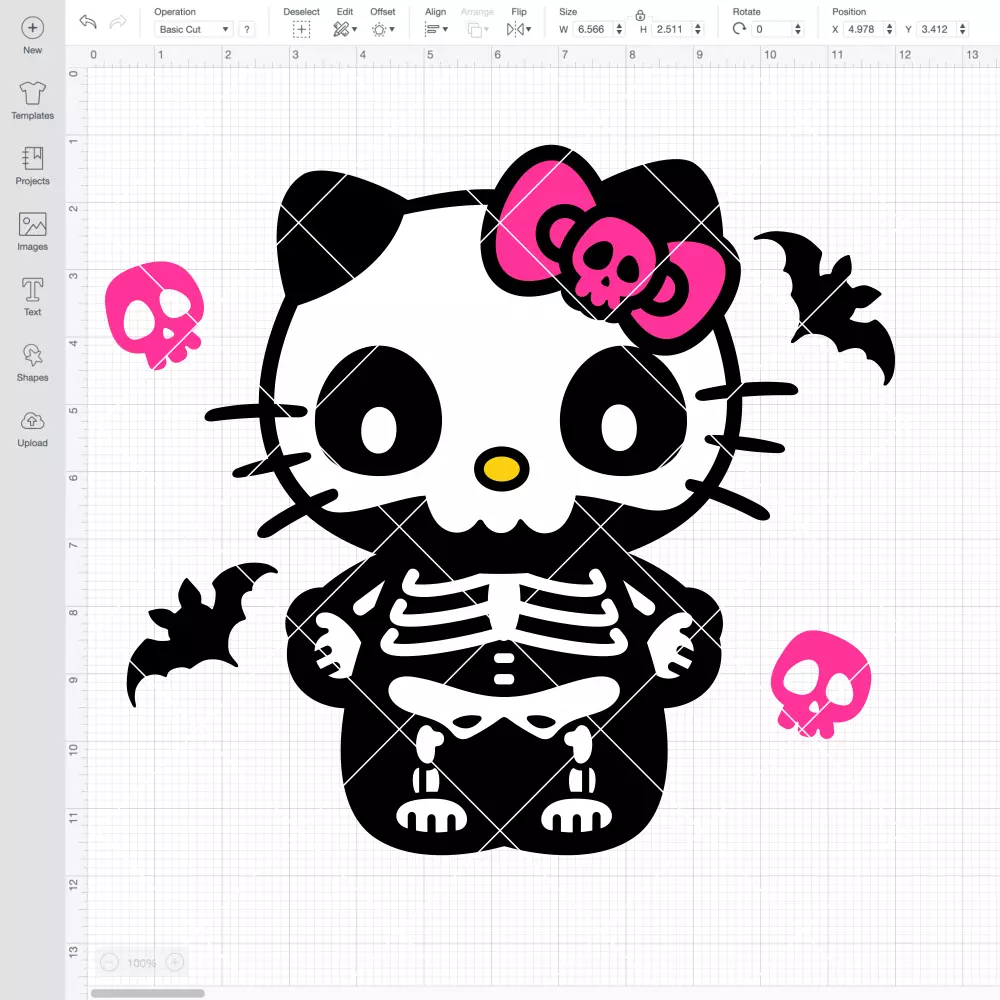Open the Edit tool icon

[x=341, y=29]
